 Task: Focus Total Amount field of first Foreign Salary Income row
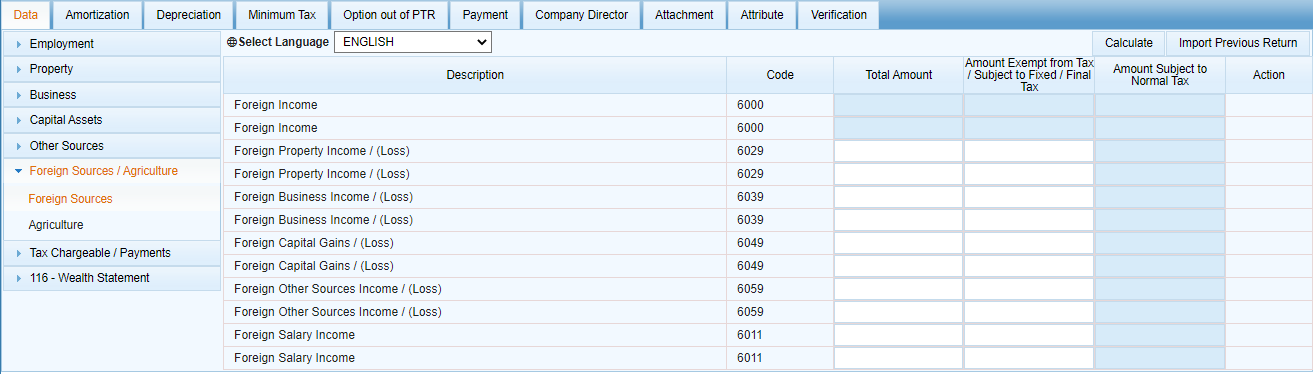point(898,335)
